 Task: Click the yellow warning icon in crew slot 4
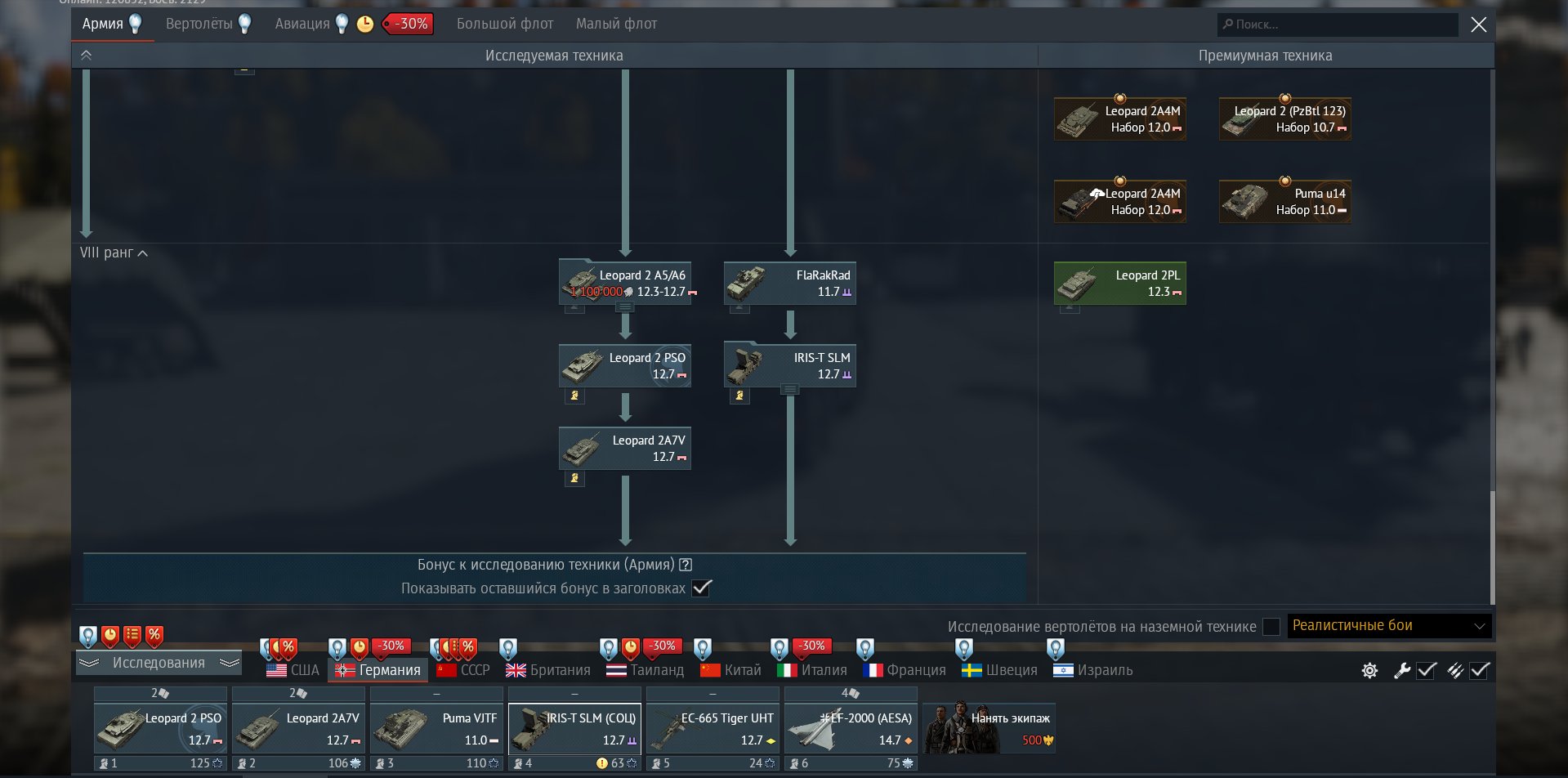[602, 763]
